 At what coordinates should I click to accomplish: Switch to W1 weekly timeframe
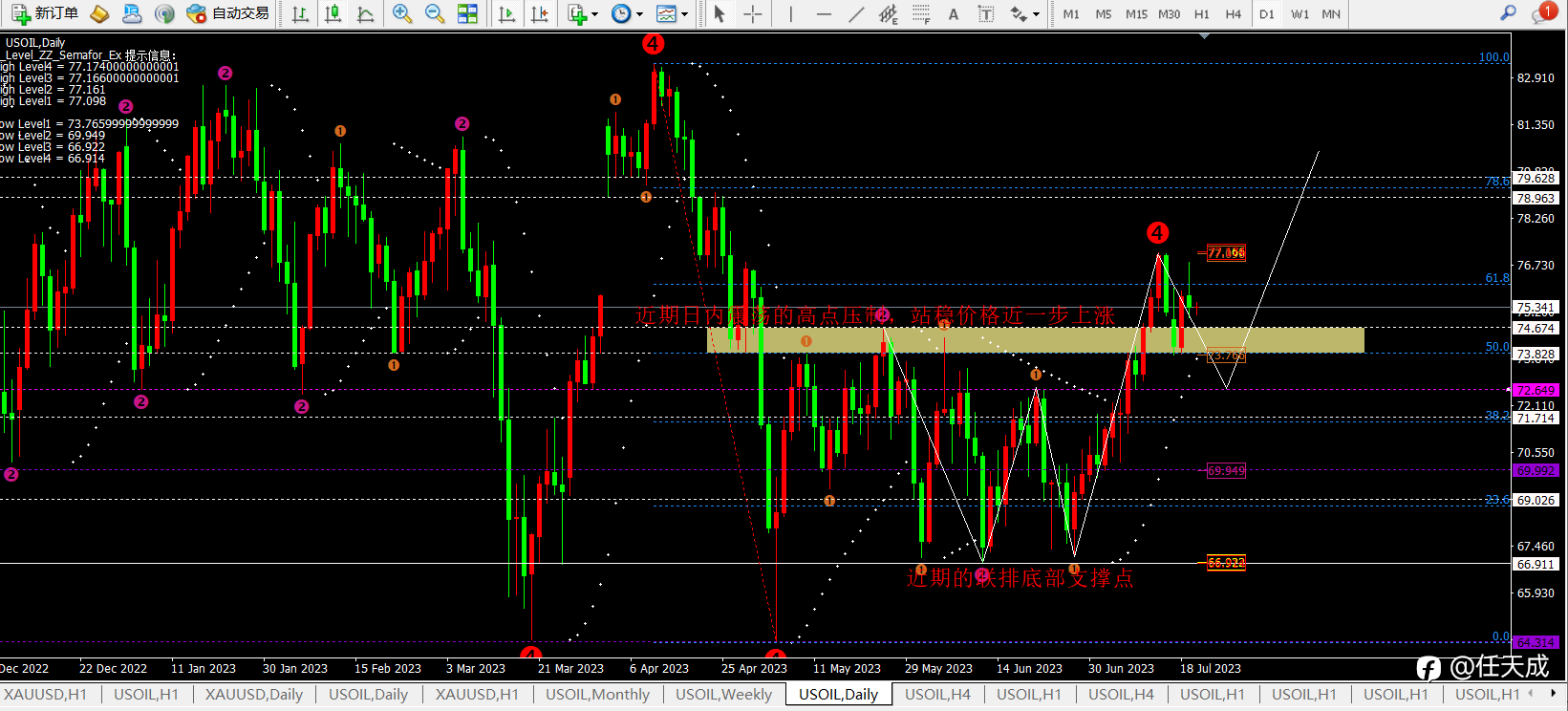click(1300, 14)
